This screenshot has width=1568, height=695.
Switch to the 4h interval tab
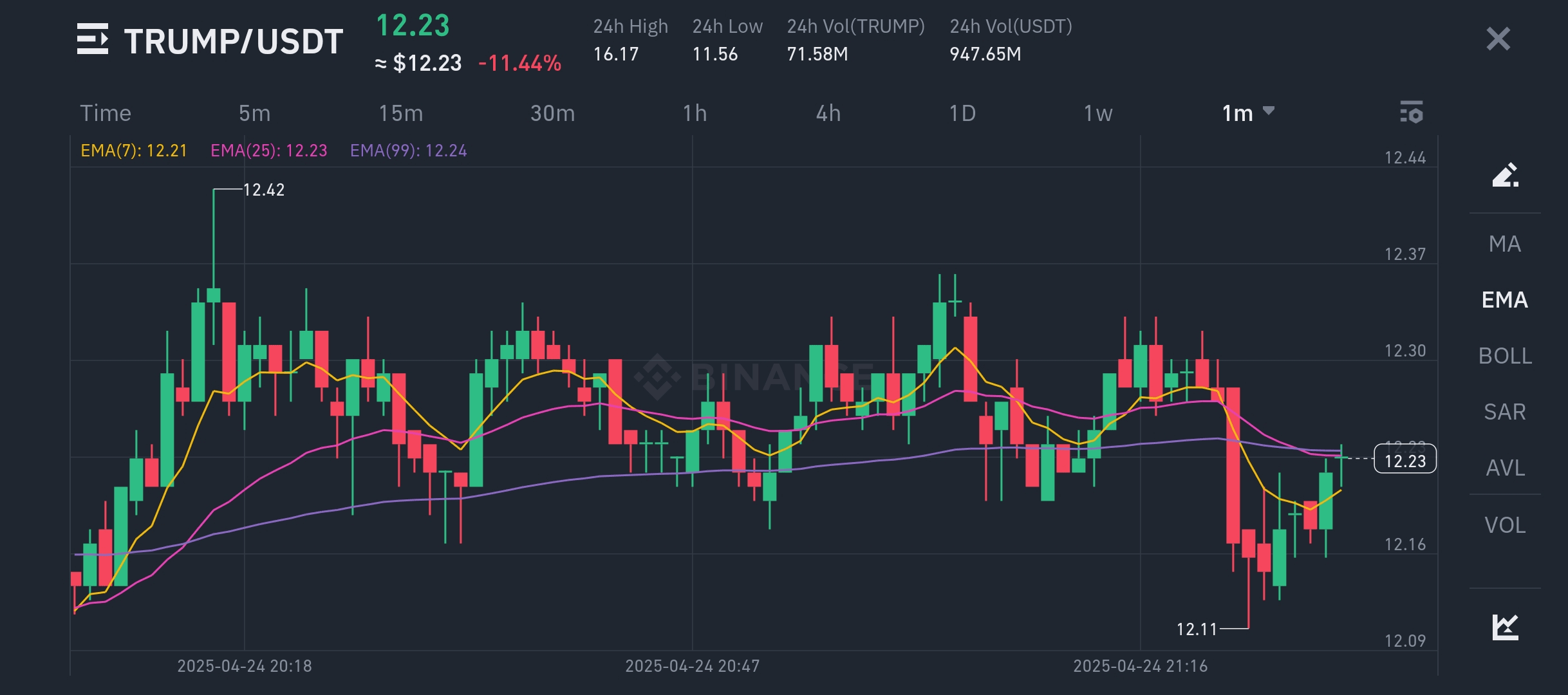[x=828, y=113]
